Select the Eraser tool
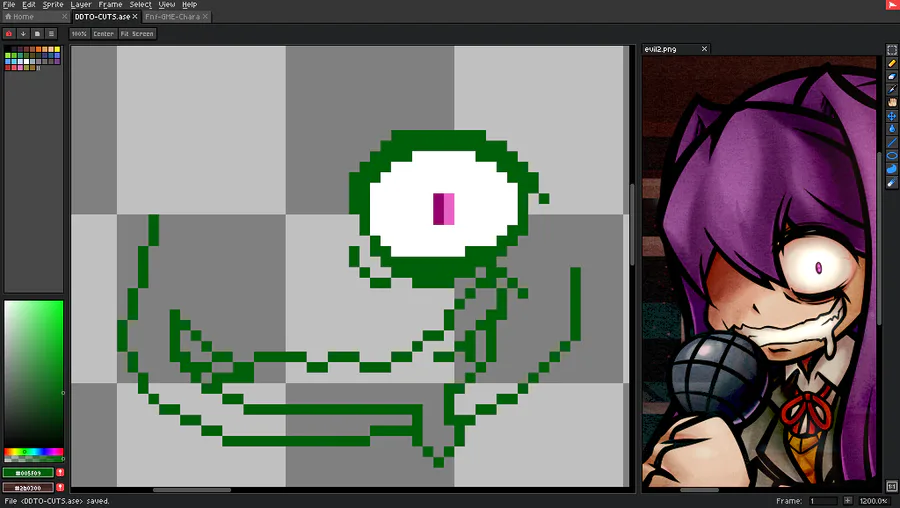The image size is (900, 508). (x=891, y=76)
